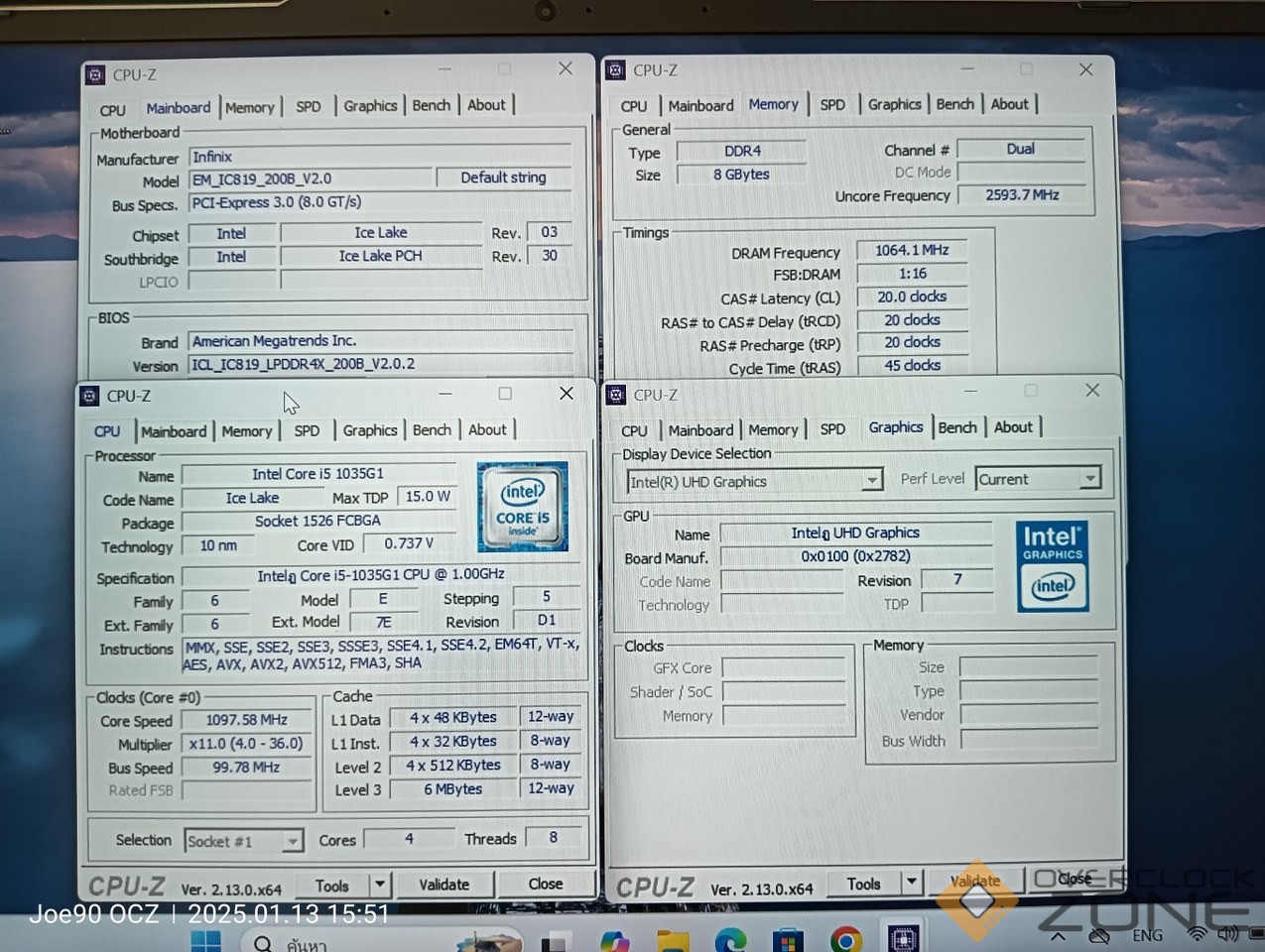The height and width of the screenshot is (952, 1265).
Task: Select Mainboard tab in Memory window
Action: point(700,106)
